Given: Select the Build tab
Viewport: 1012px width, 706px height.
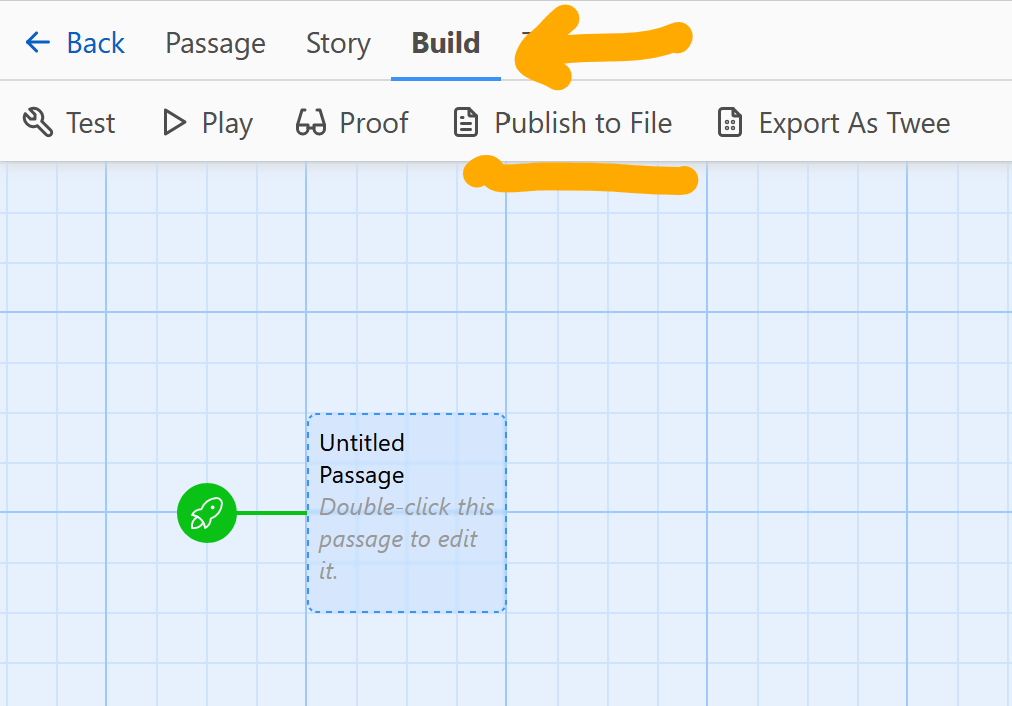Looking at the screenshot, I should pyautogui.click(x=445, y=43).
